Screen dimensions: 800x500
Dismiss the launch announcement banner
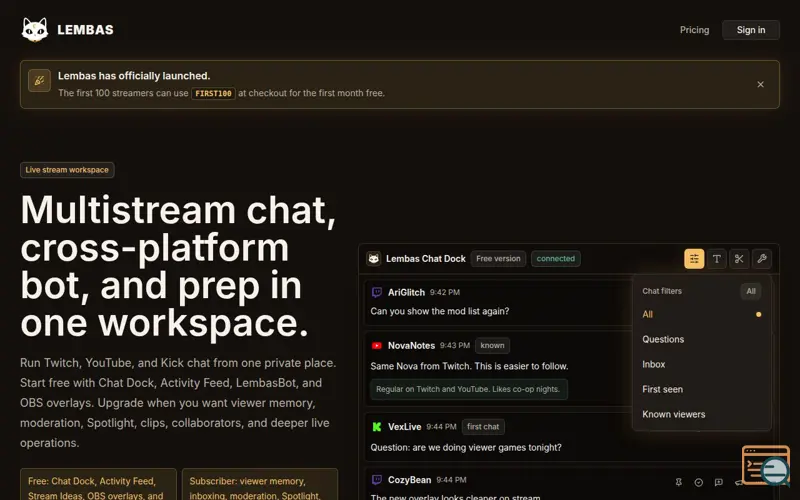(x=760, y=84)
